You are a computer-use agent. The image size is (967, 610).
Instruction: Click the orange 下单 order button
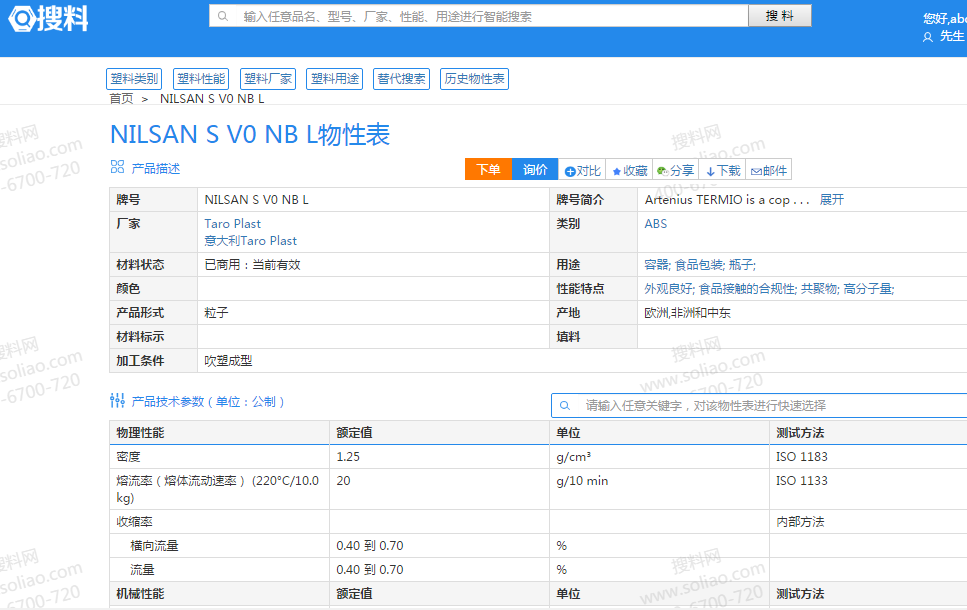coord(488,169)
